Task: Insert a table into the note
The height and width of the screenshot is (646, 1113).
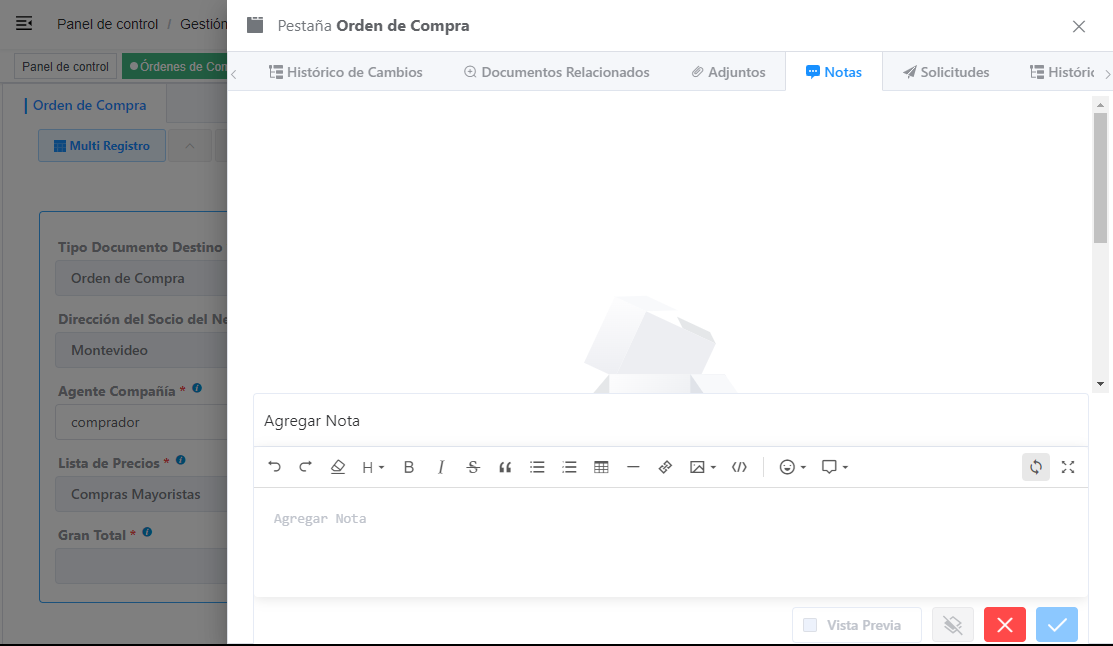Action: 601,467
